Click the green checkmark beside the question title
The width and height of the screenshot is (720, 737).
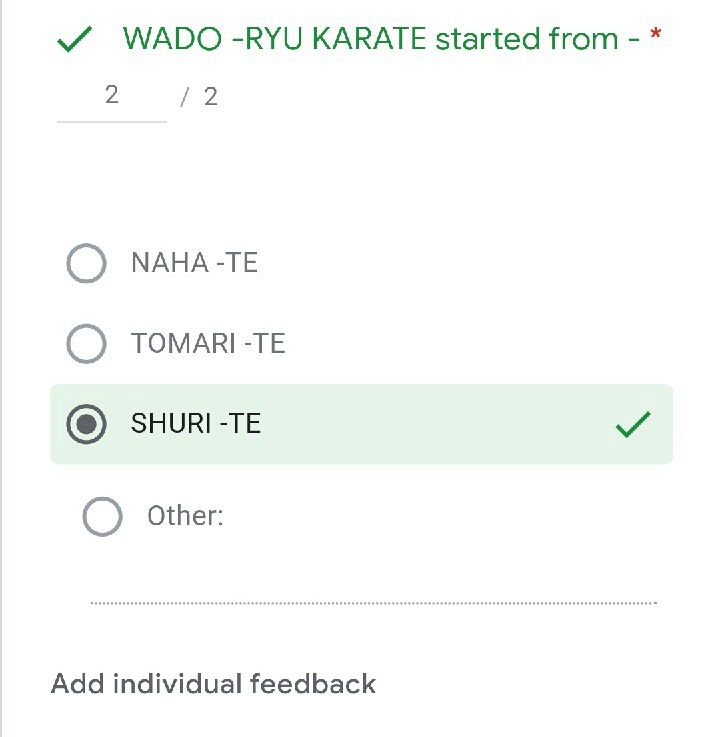pos(75,40)
